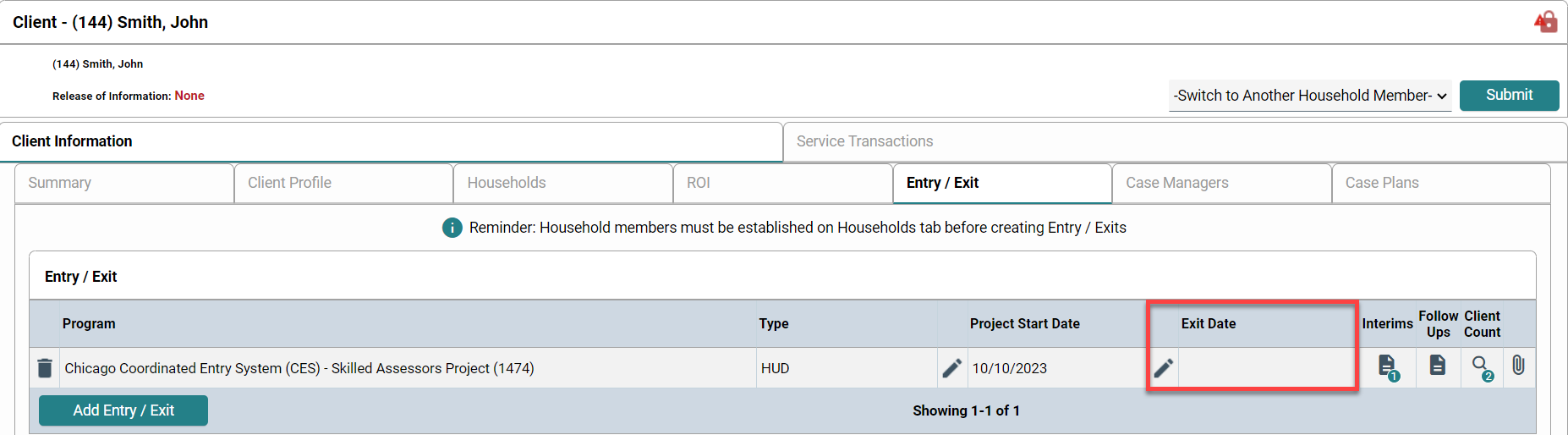Click the reminder info icon
The image size is (1568, 435).
452,228
